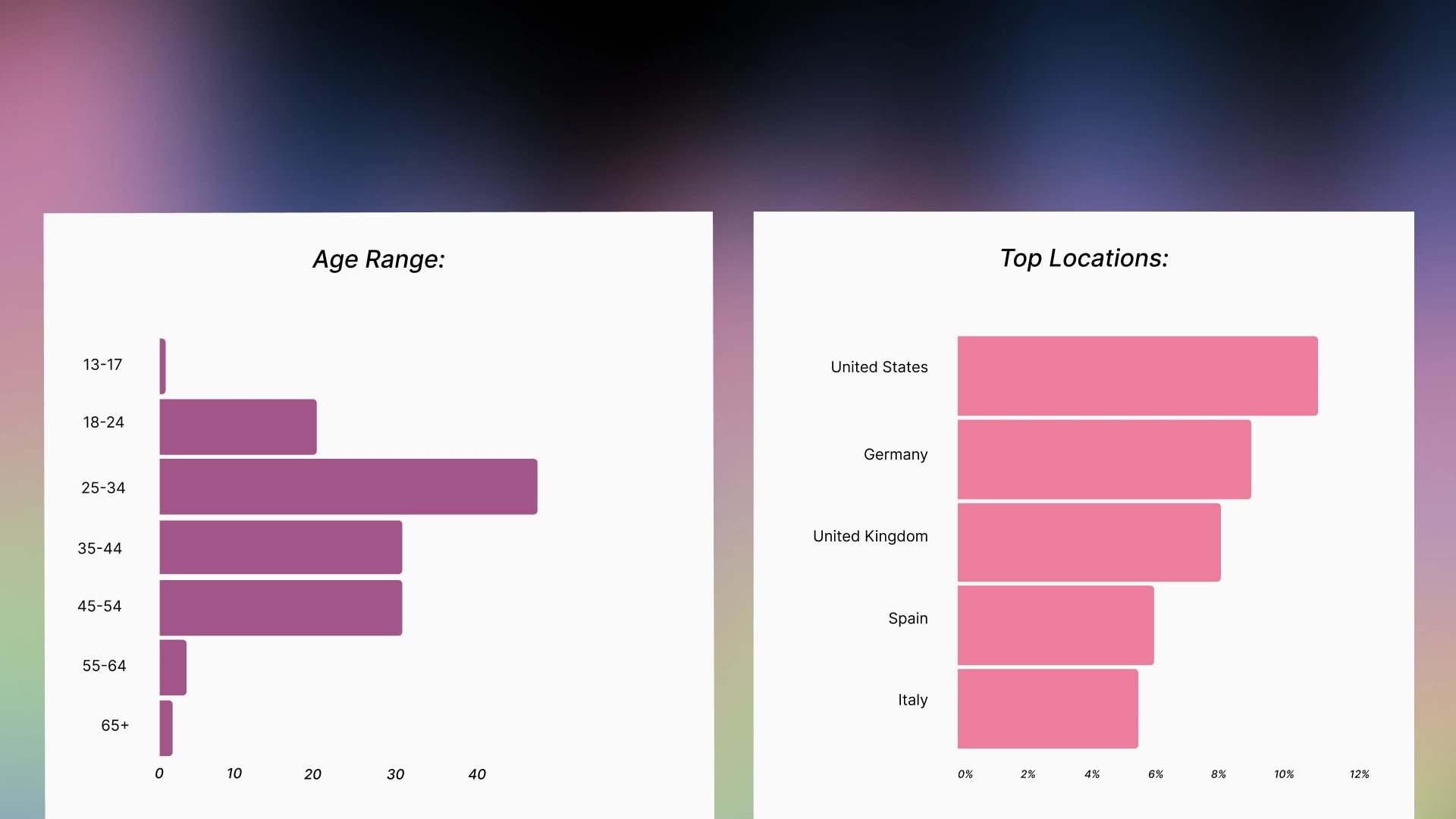The height and width of the screenshot is (819, 1456).
Task: Click the Top Locations chart title
Action: coord(1084,259)
